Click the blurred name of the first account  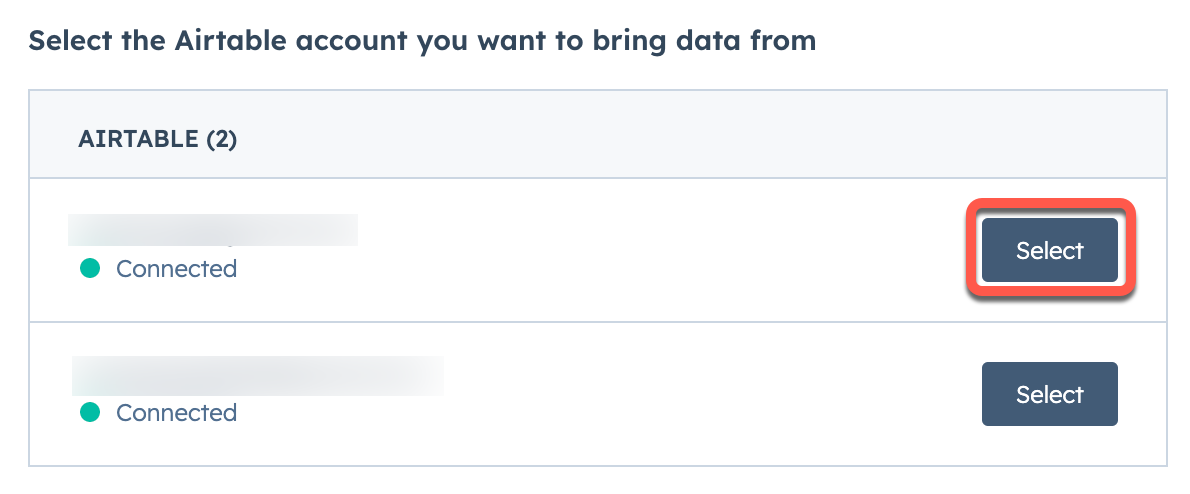[212, 230]
